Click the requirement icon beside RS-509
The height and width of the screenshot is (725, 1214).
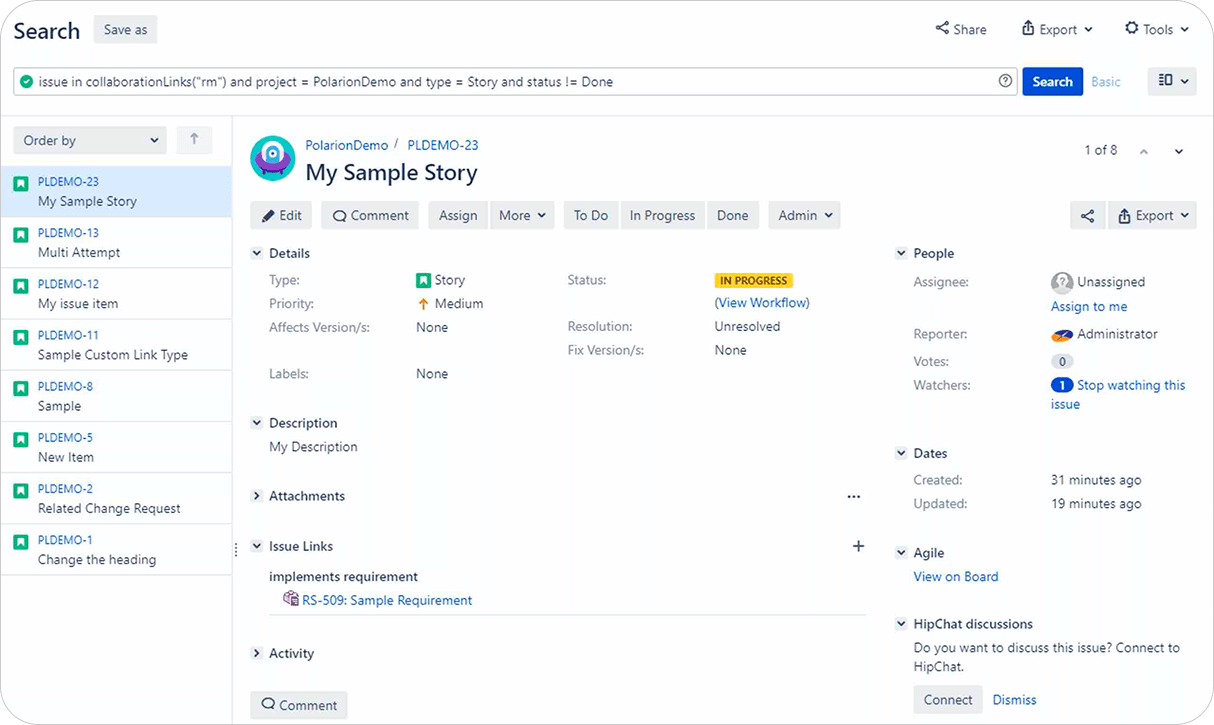click(x=291, y=599)
